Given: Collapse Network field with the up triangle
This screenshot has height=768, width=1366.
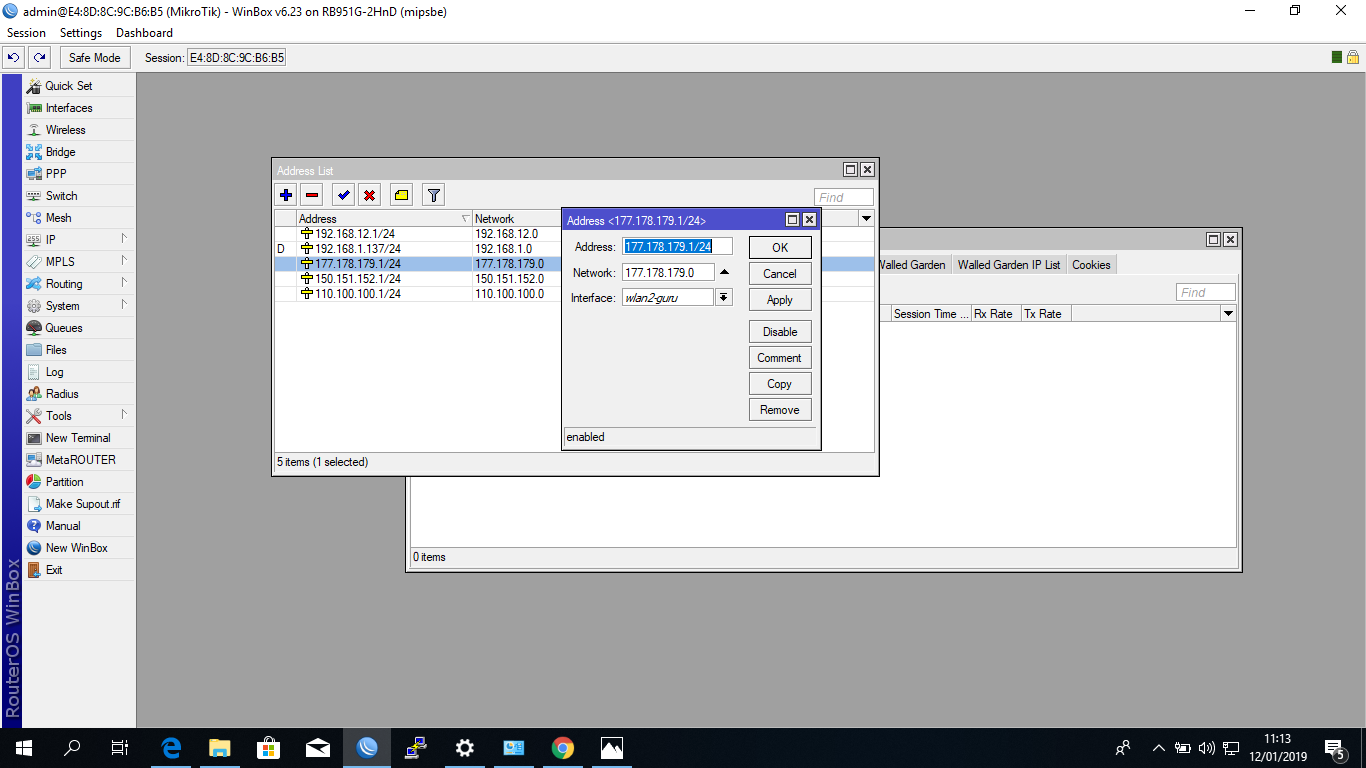Looking at the screenshot, I should 725,272.
